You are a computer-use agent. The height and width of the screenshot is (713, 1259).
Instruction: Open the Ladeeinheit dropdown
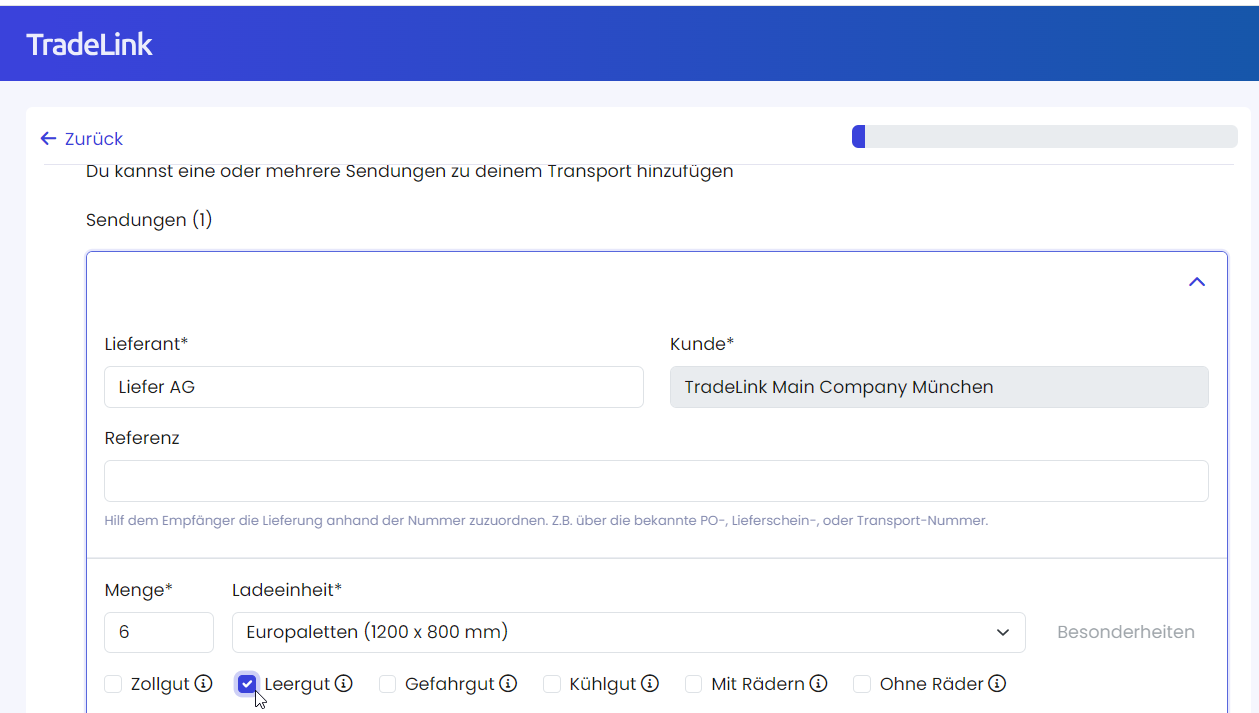(628, 632)
